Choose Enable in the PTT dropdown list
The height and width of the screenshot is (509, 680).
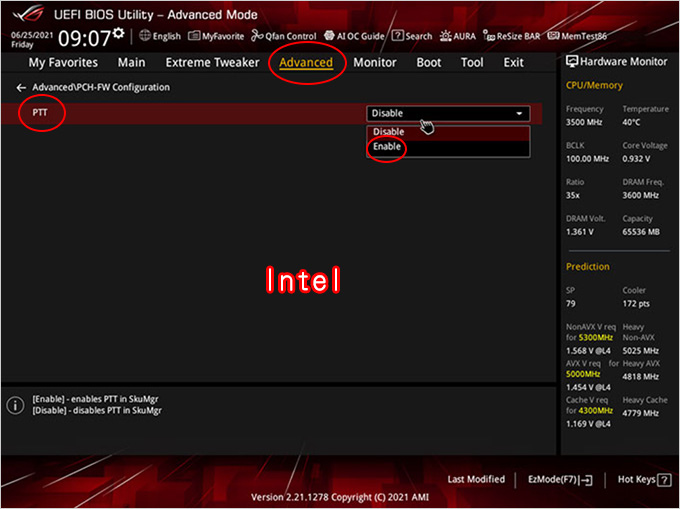(448, 147)
